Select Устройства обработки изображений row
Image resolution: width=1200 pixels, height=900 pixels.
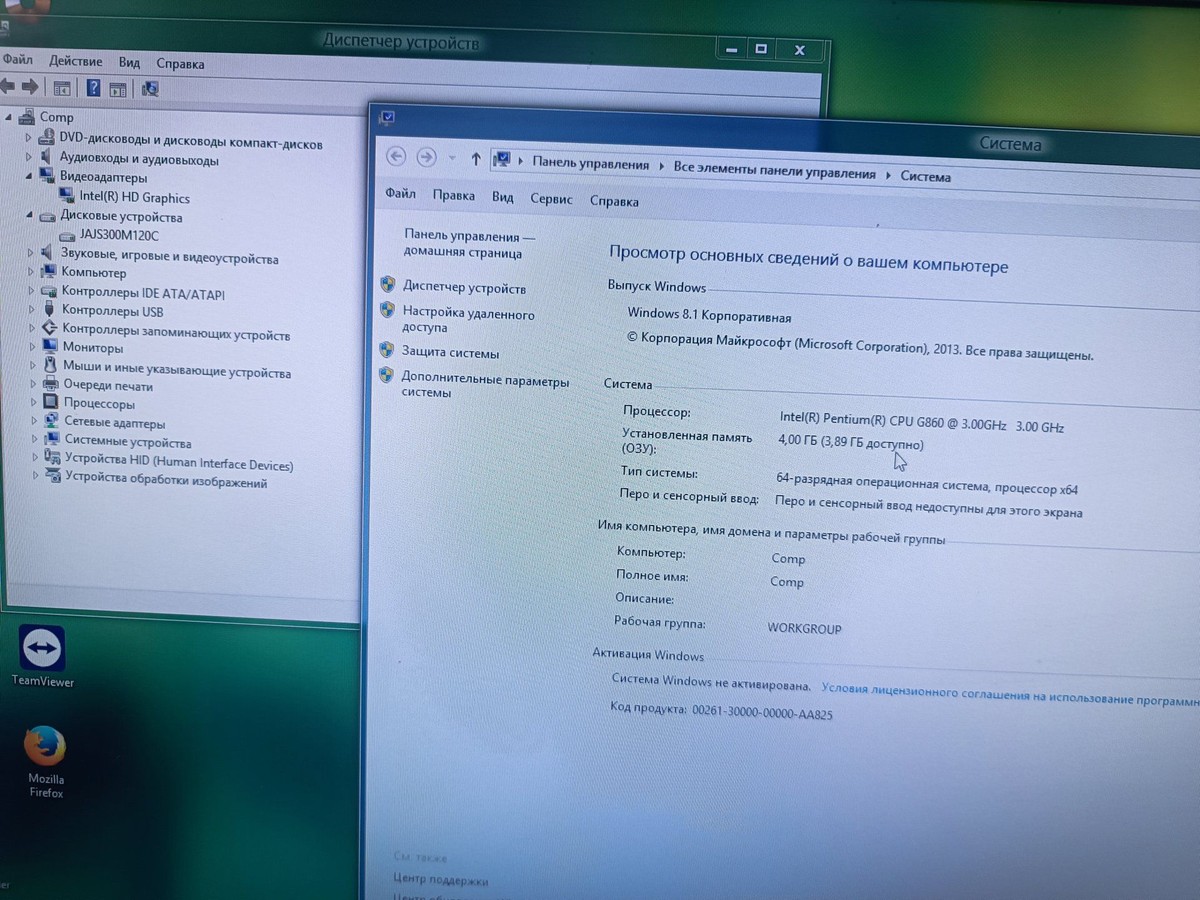pyautogui.click(x=166, y=480)
